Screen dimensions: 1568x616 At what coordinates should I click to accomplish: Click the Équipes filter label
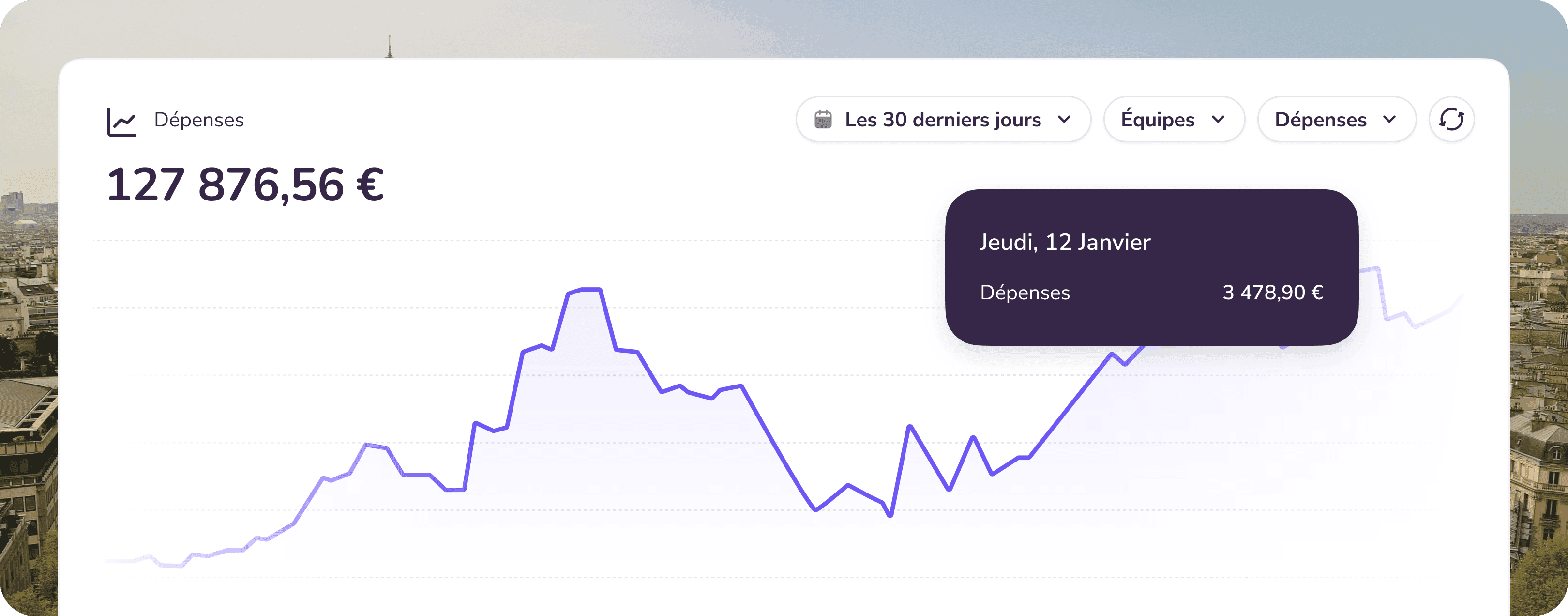click(x=1158, y=120)
